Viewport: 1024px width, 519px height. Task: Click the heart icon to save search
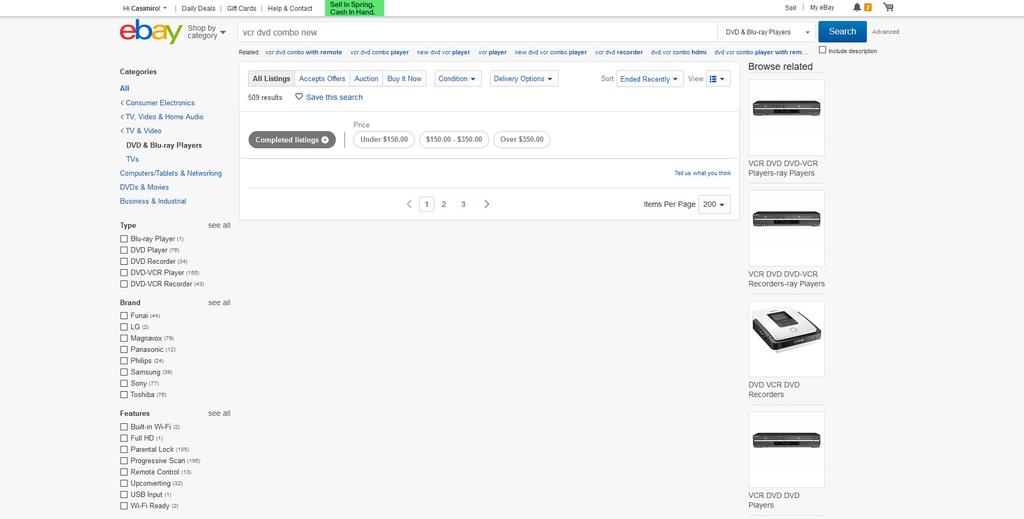pos(299,97)
